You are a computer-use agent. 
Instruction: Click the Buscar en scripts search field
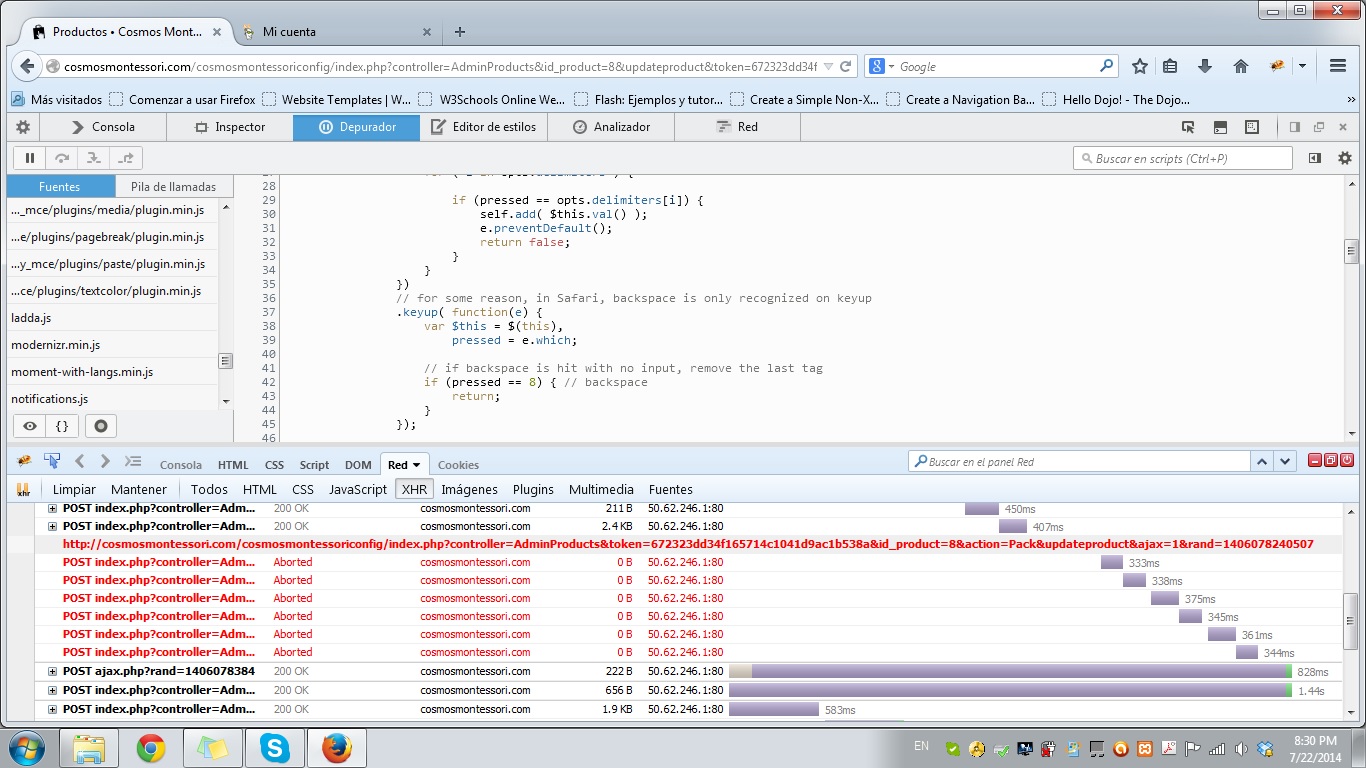pos(1183,158)
